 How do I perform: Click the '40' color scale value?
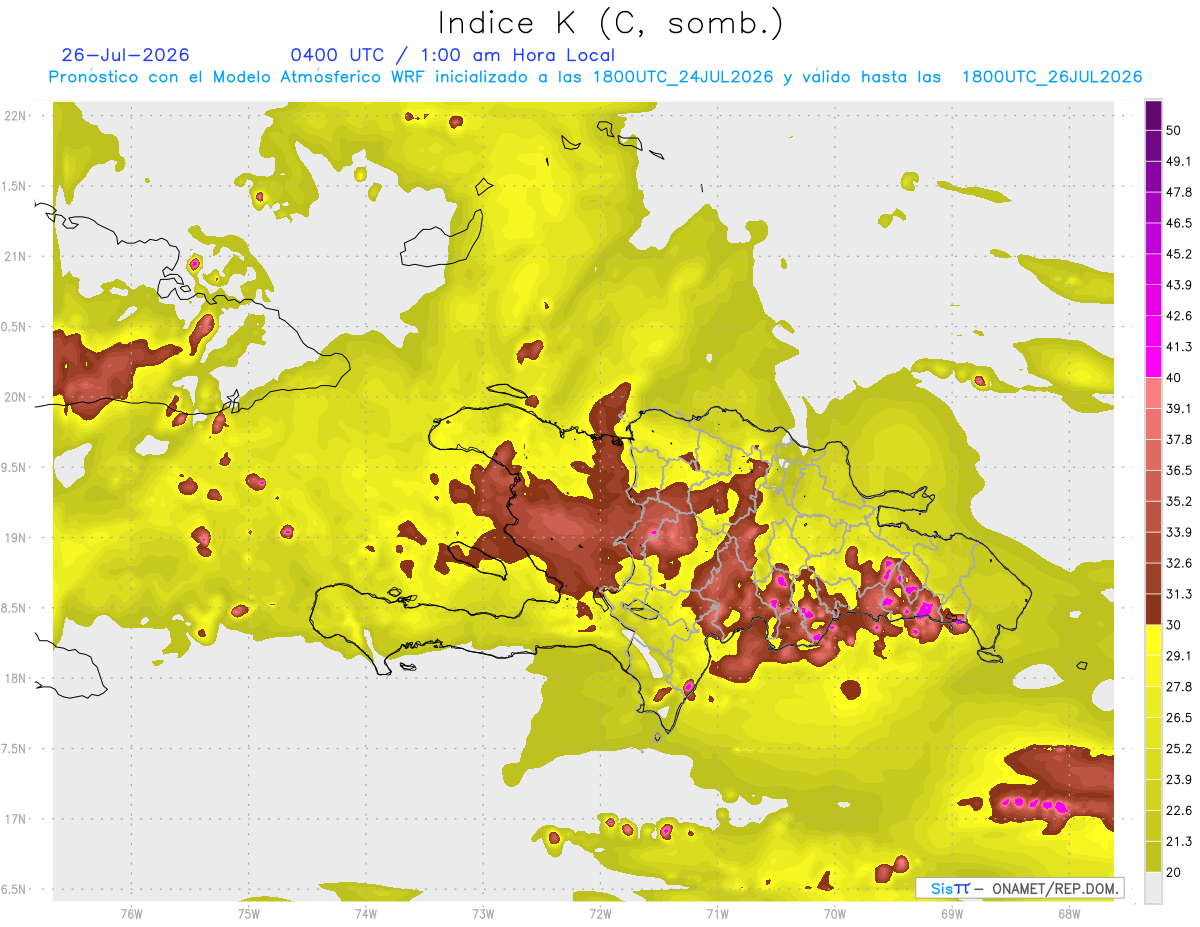(x=1174, y=378)
